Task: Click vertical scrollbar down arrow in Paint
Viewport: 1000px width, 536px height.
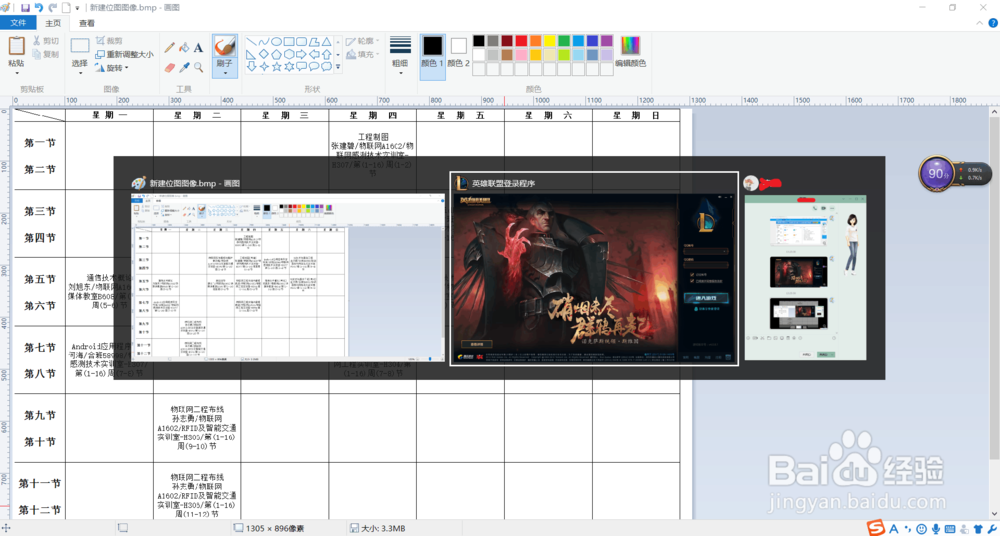Action: (994, 514)
